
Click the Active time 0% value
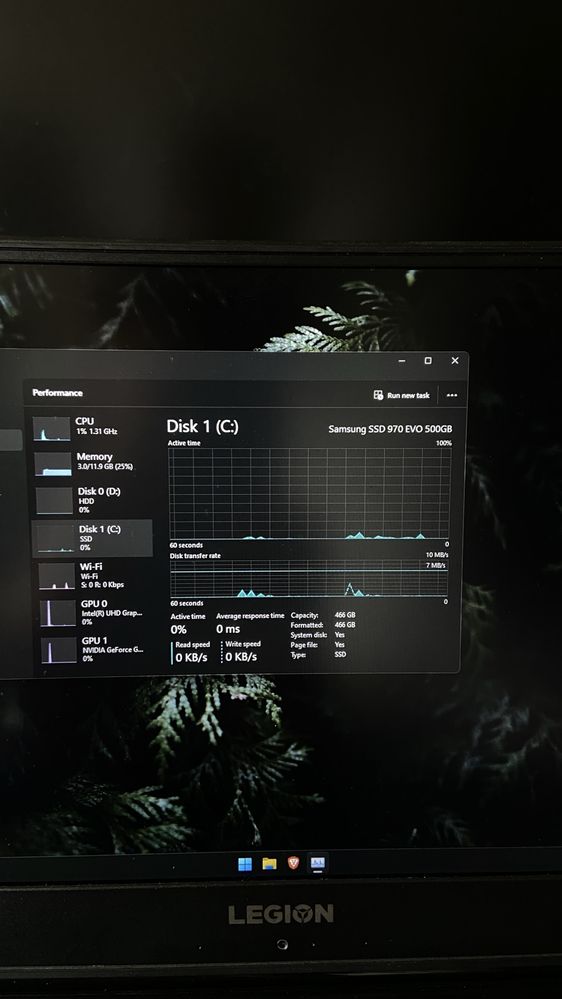click(178, 629)
